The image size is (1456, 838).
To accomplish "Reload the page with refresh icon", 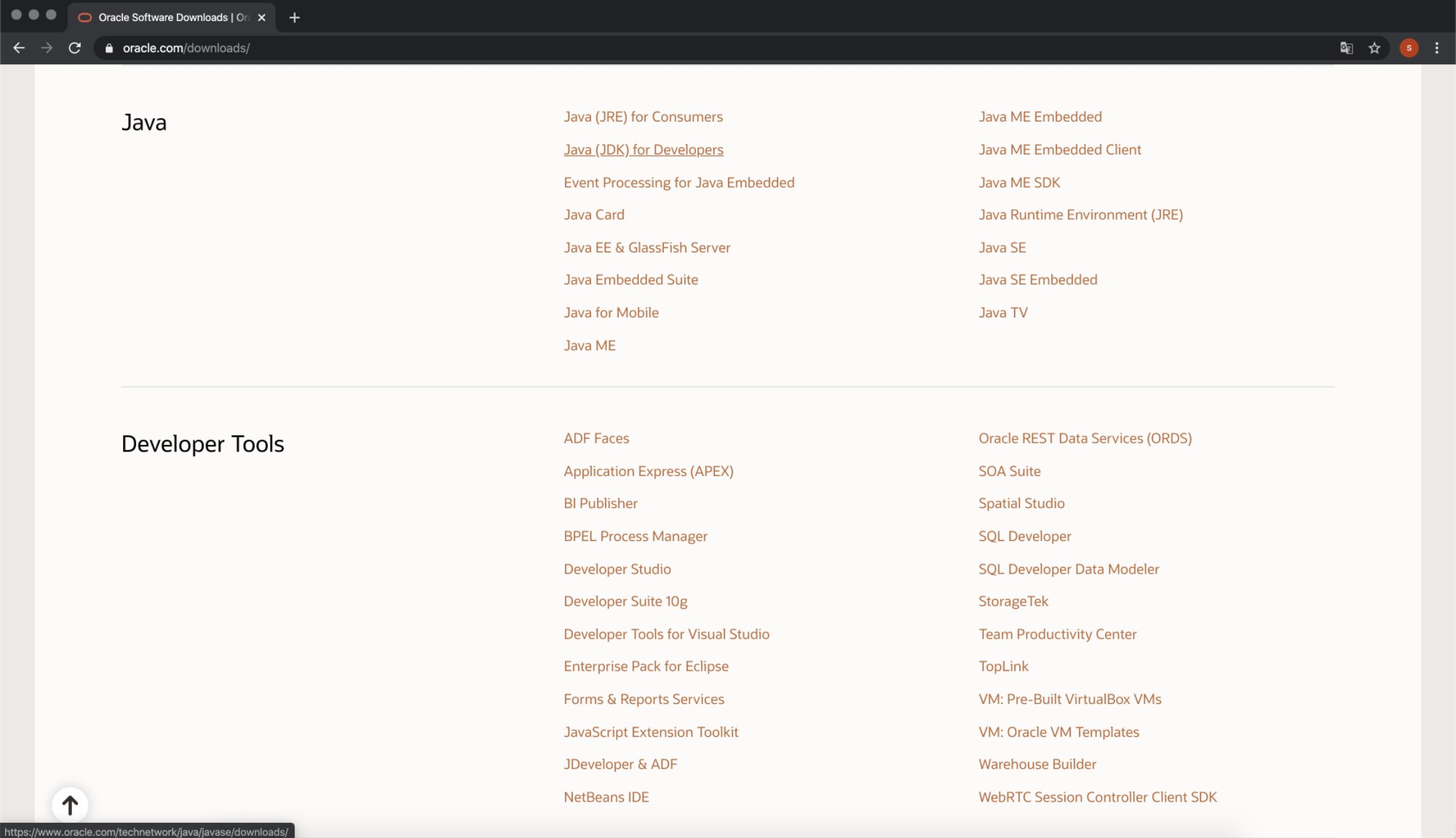I will (74, 48).
